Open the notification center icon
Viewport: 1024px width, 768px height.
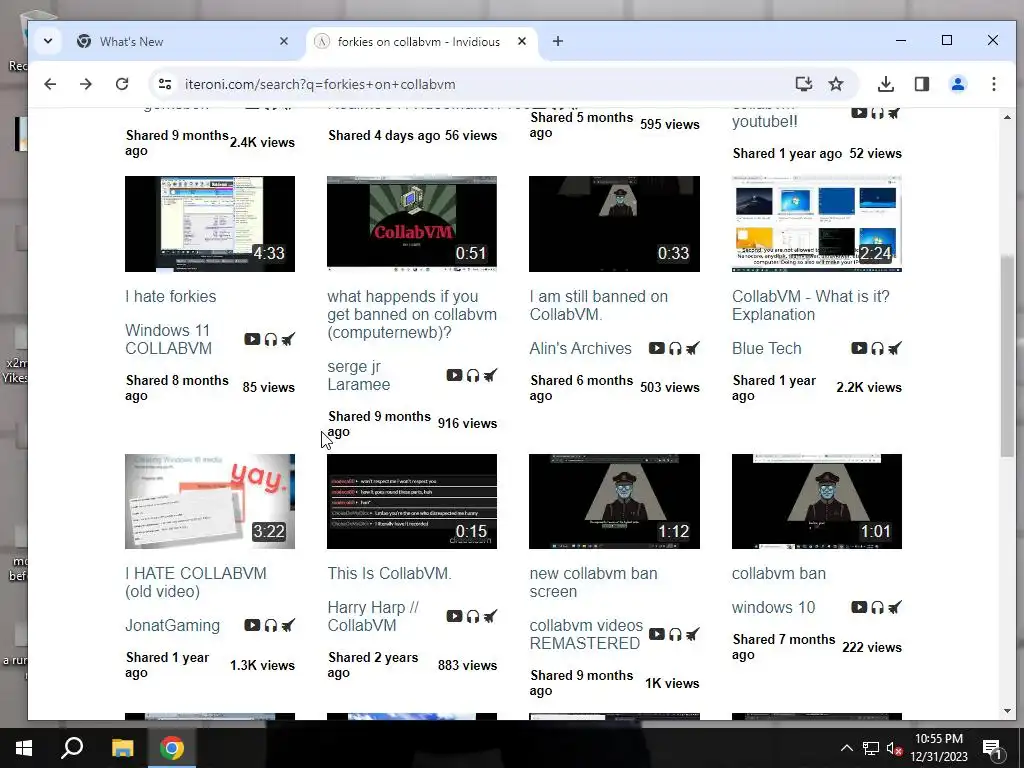(992, 748)
